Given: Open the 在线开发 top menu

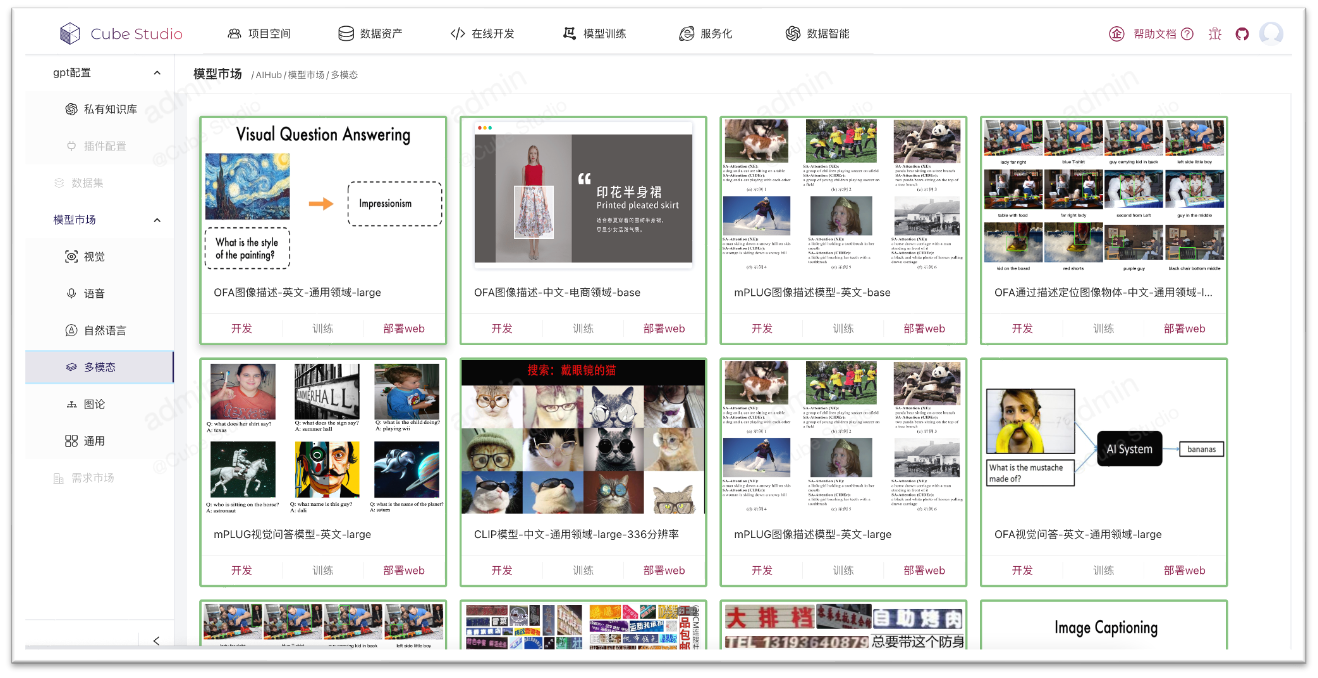Looking at the screenshot, I should point(483,34).
